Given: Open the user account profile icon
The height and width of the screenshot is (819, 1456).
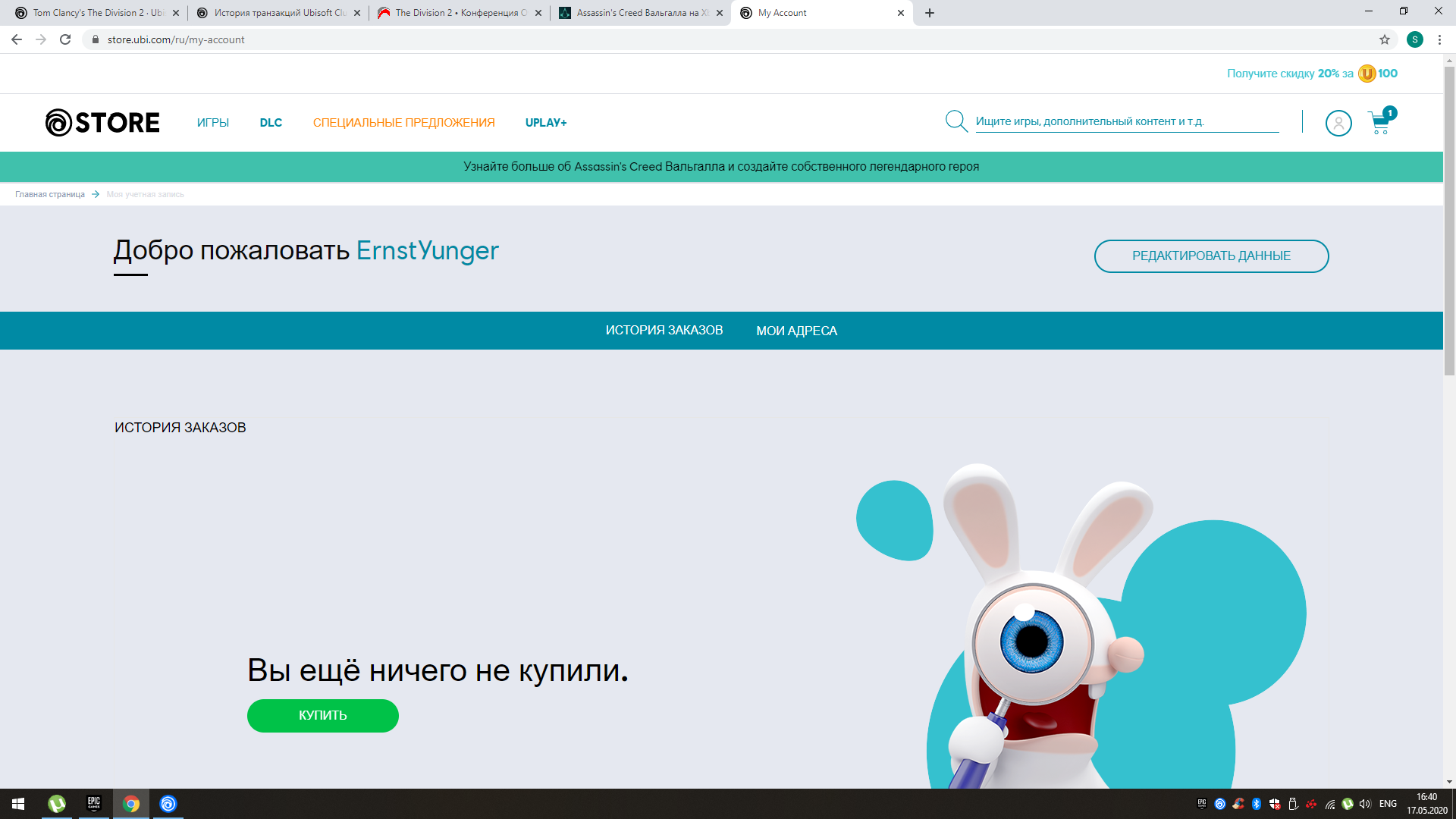Looking at the screenshot, I should coord(1338,123).
